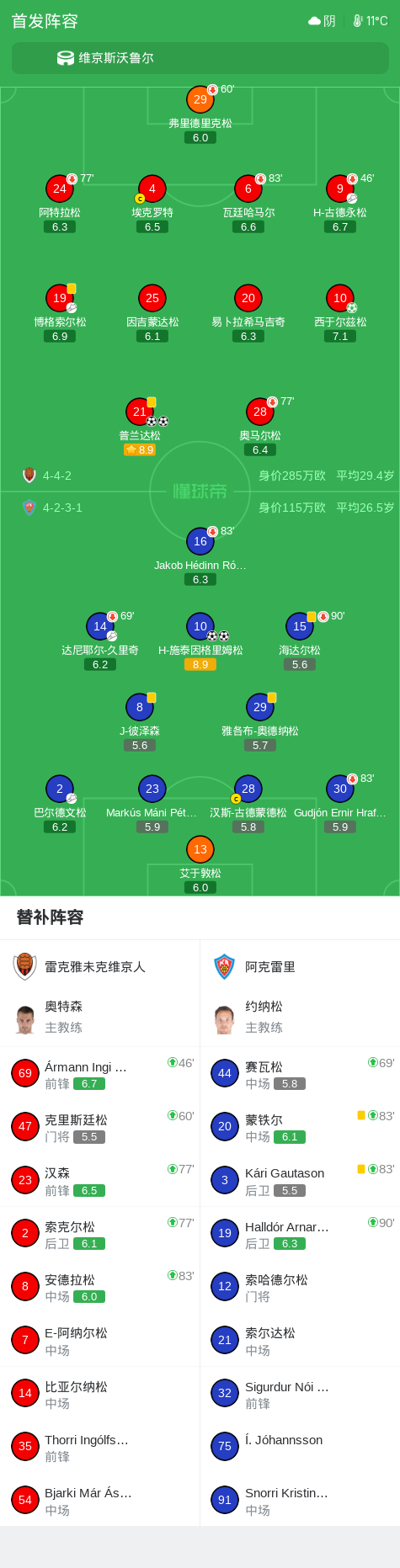
Task: Open player 16 Jakob Hédinn rating 6.3
Action: click(x=200, y=580)
